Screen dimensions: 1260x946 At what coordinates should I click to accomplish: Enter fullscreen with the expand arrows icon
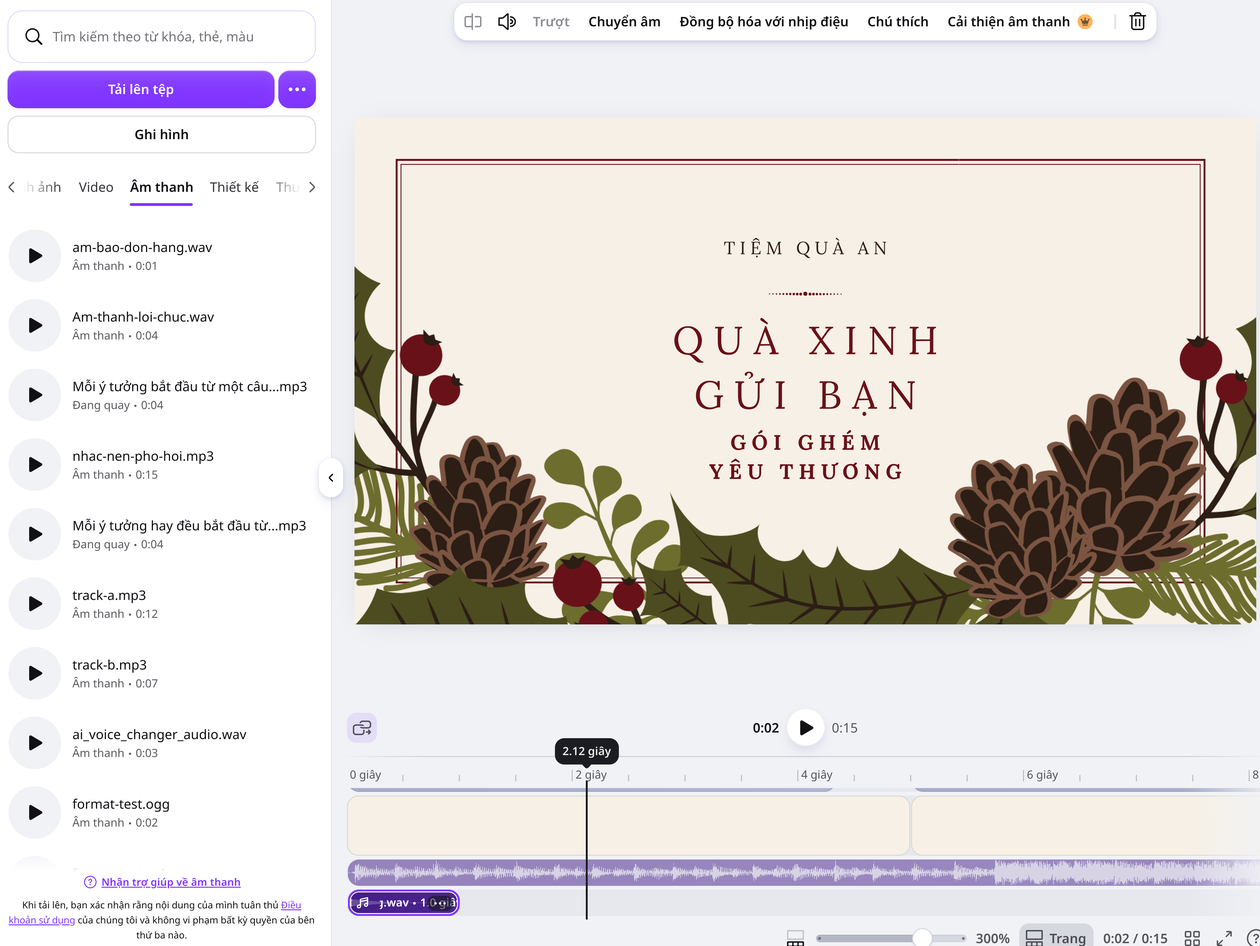[x=1224, y=938]
